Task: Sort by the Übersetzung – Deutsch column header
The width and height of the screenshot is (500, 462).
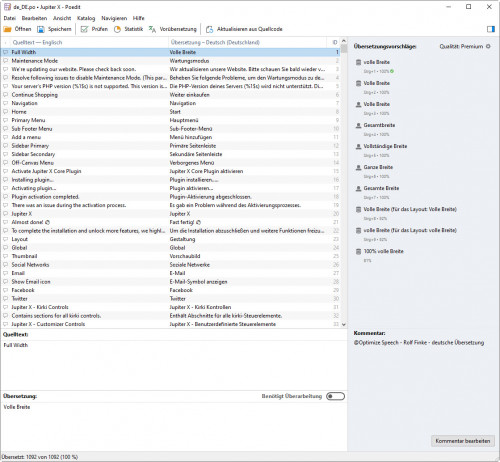Action: click(215, 42)
